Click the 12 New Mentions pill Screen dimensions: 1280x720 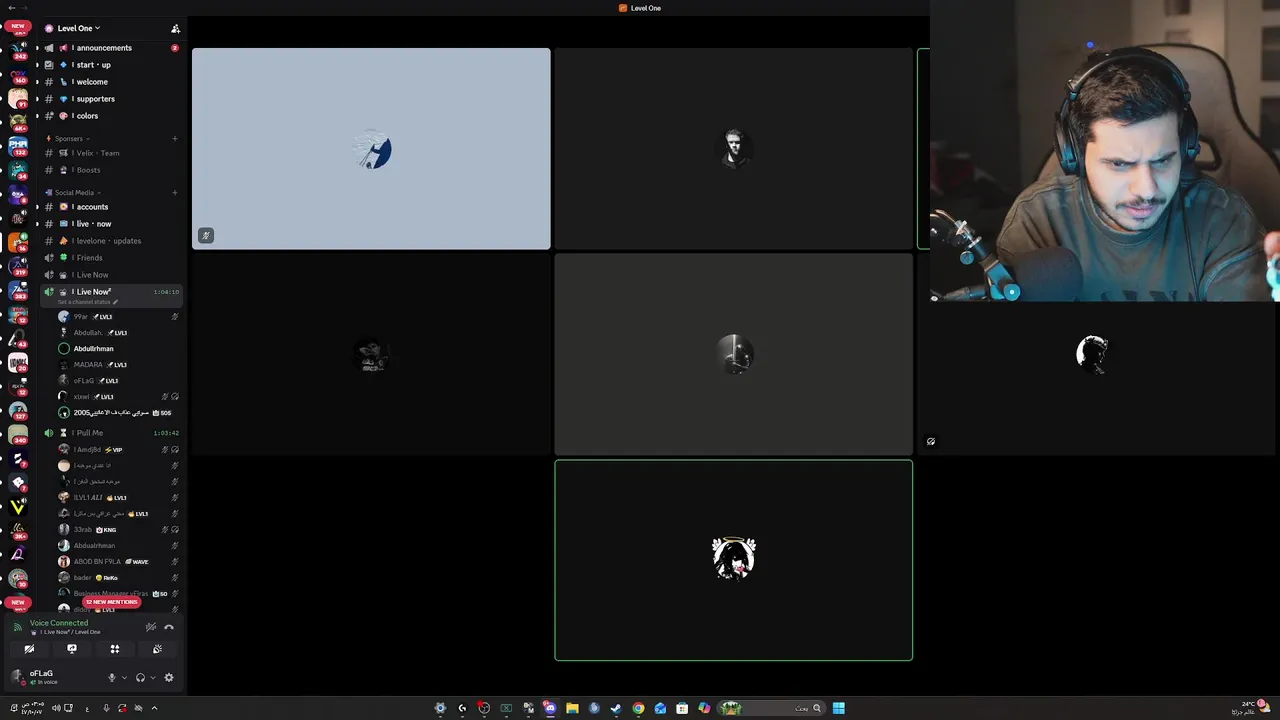pos(111,602)
